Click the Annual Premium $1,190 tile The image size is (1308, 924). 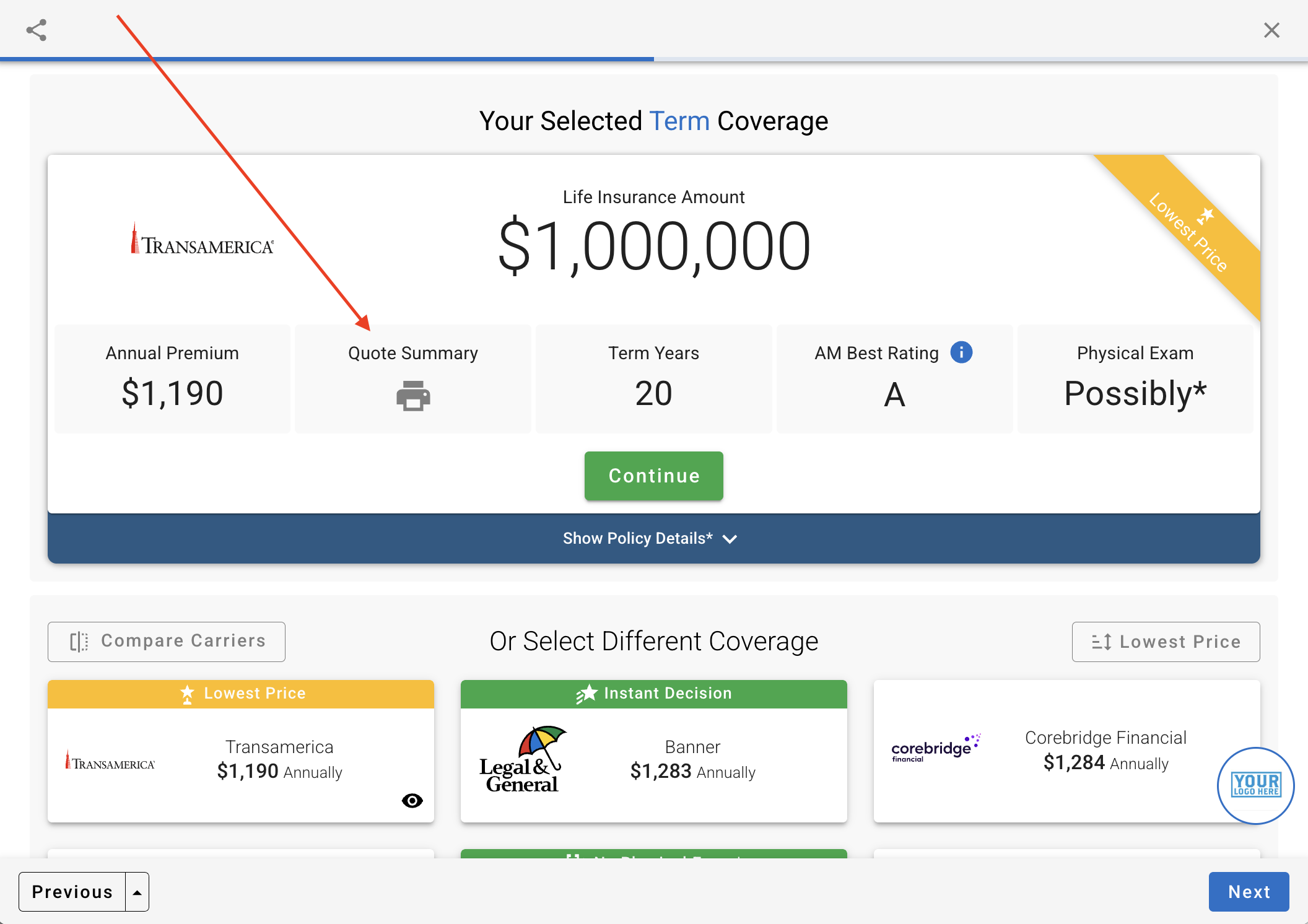tap(172, 378)
